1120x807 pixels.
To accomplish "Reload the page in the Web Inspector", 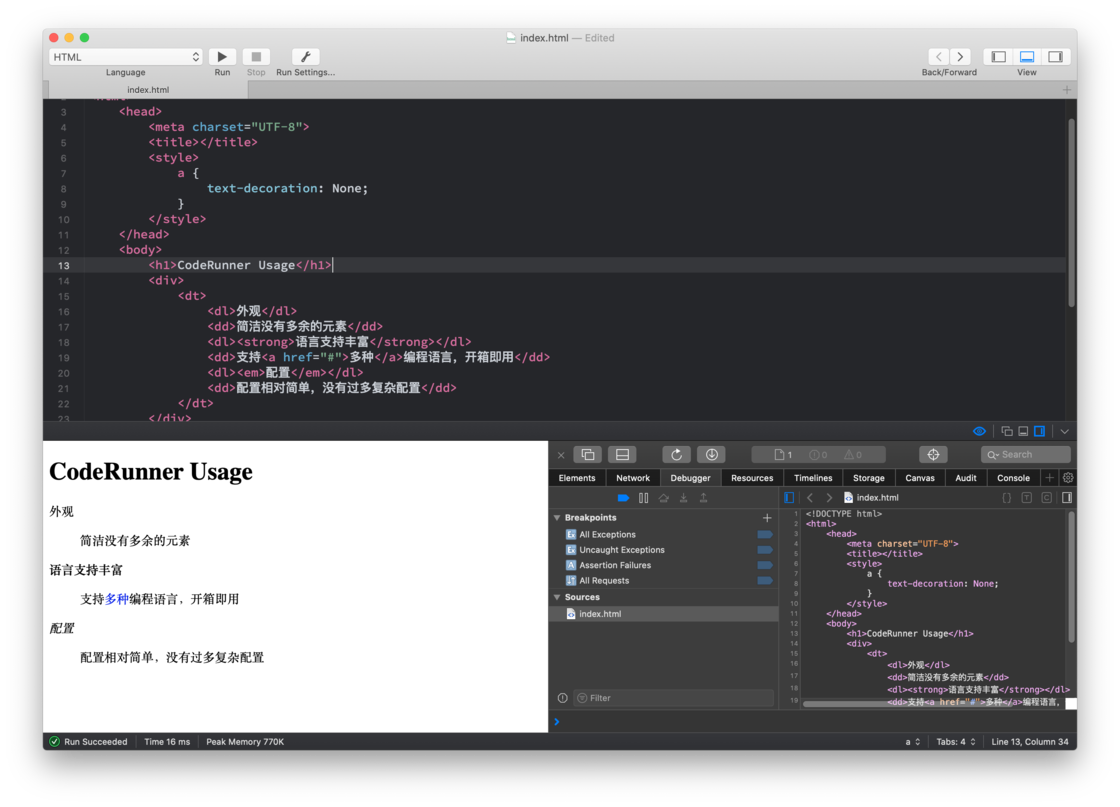I will (676, 454).
